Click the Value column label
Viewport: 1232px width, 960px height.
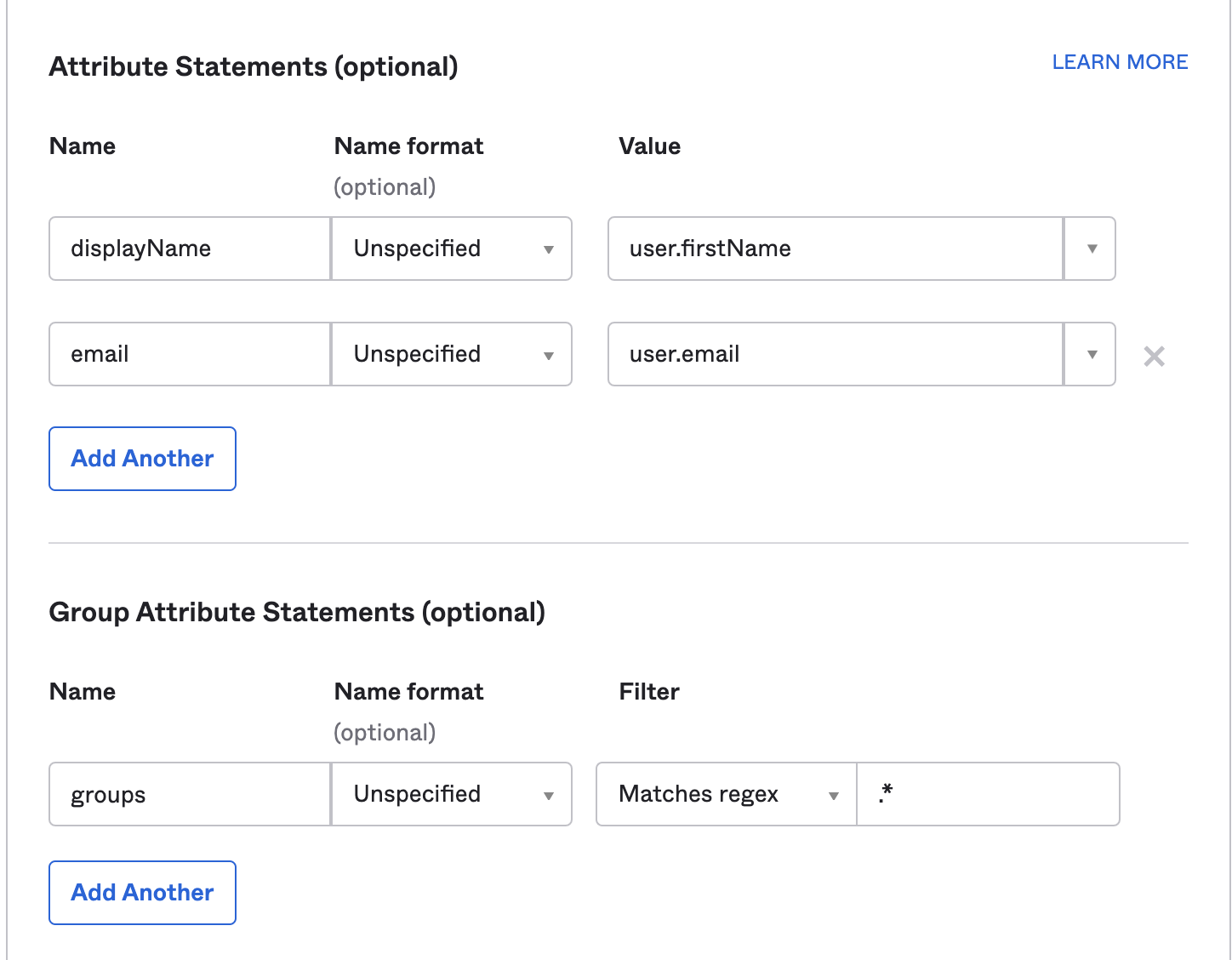point(649,146)
